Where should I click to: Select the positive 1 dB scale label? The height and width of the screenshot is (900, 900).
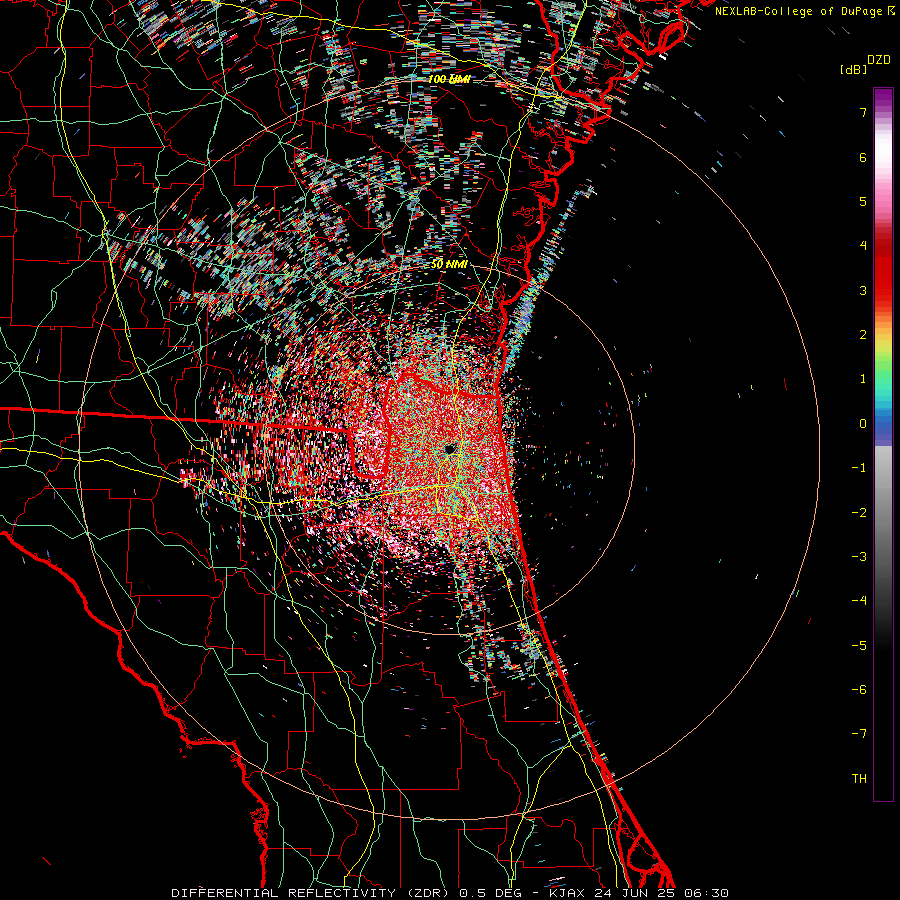coord(863,379)
